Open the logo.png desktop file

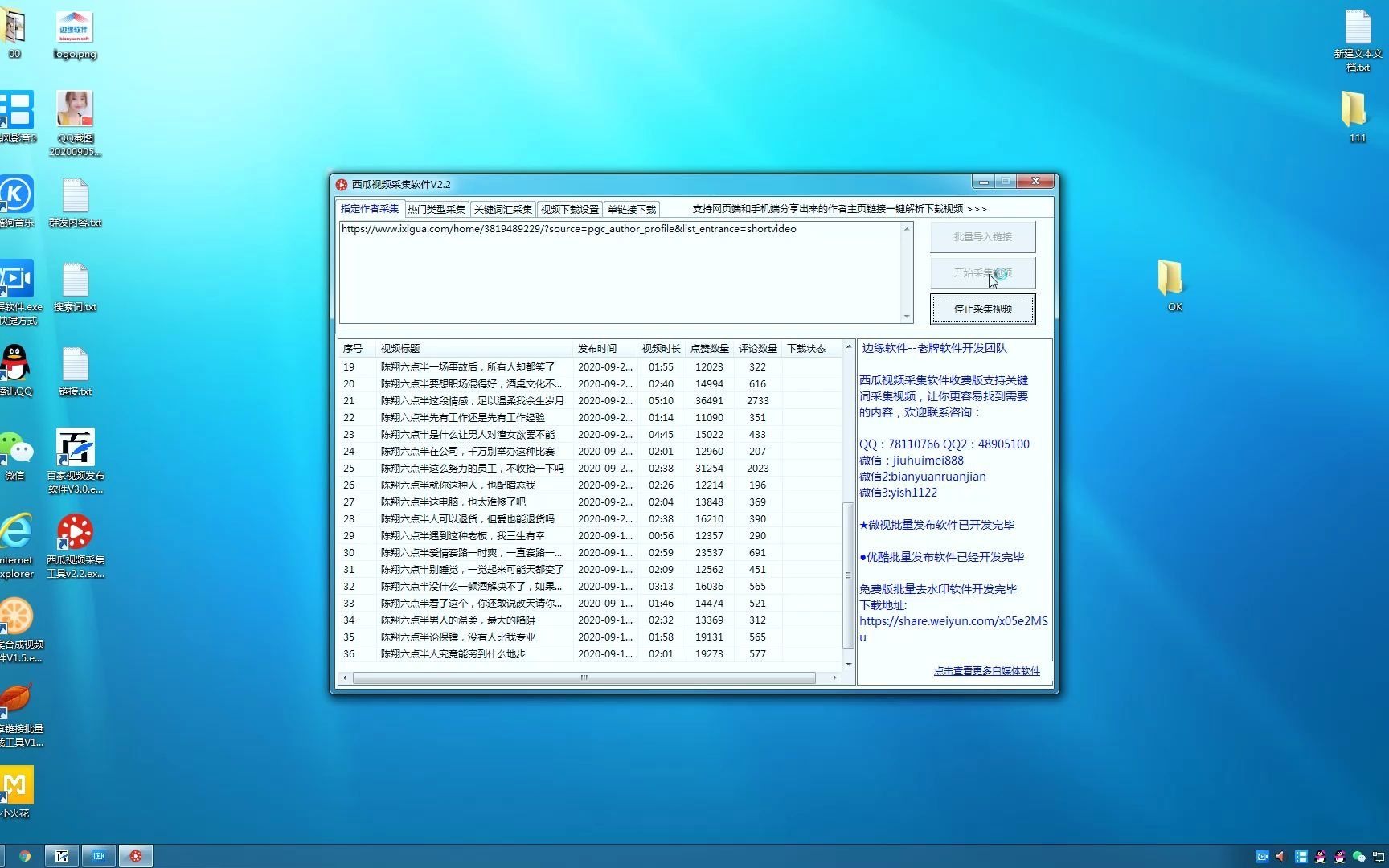pyautogui.click(x=75, y=35)
